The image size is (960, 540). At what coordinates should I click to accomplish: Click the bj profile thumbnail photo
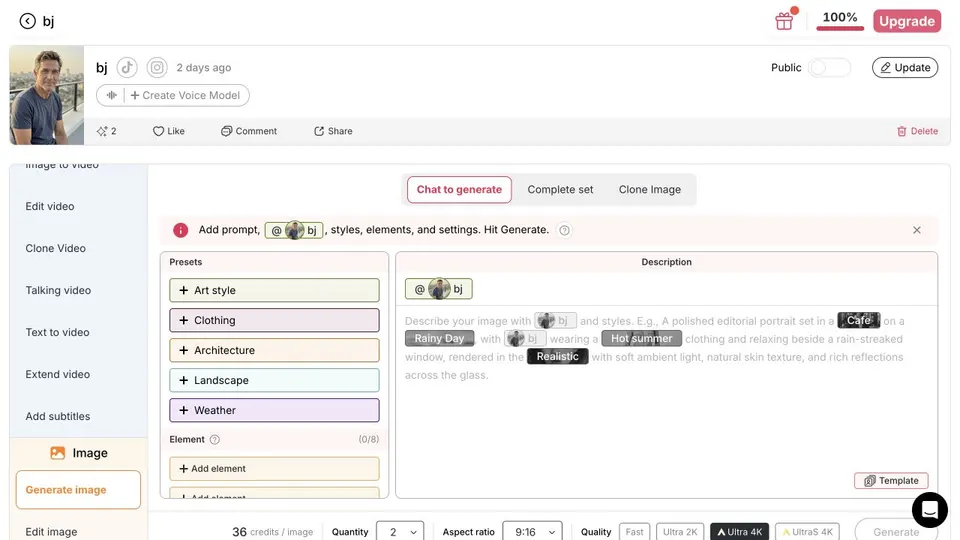(47, 95)
